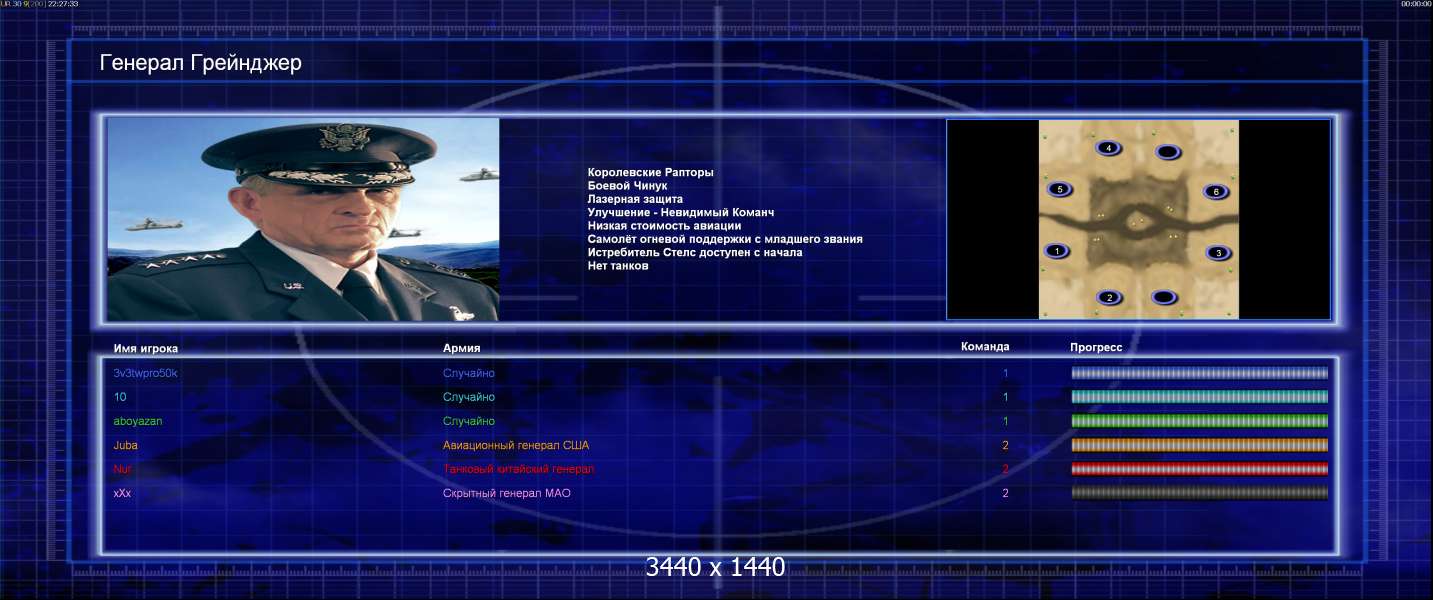
Task: Click "Танковый китайский генерал" army entry
Action: pos(519,469)
